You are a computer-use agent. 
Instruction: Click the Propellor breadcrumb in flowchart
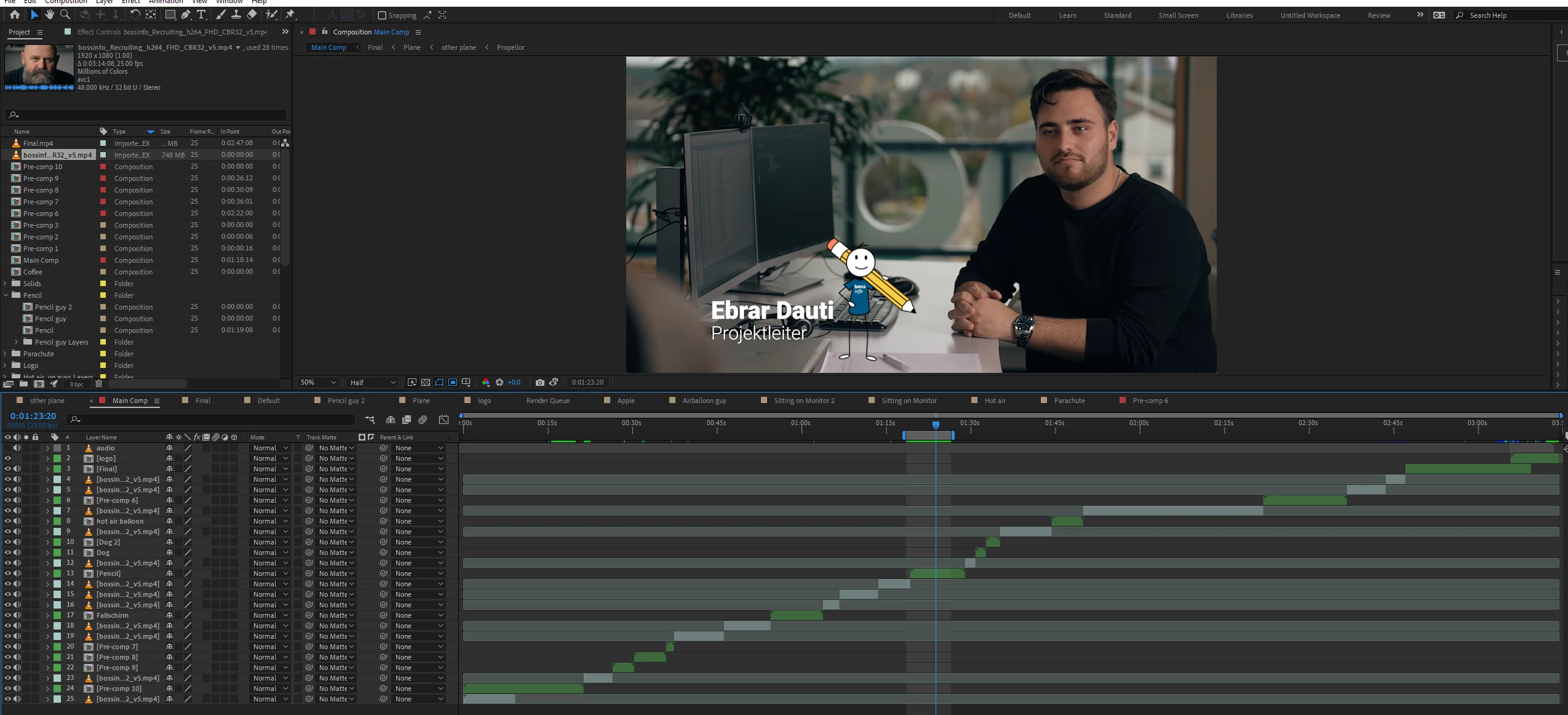tap(511, 47)
